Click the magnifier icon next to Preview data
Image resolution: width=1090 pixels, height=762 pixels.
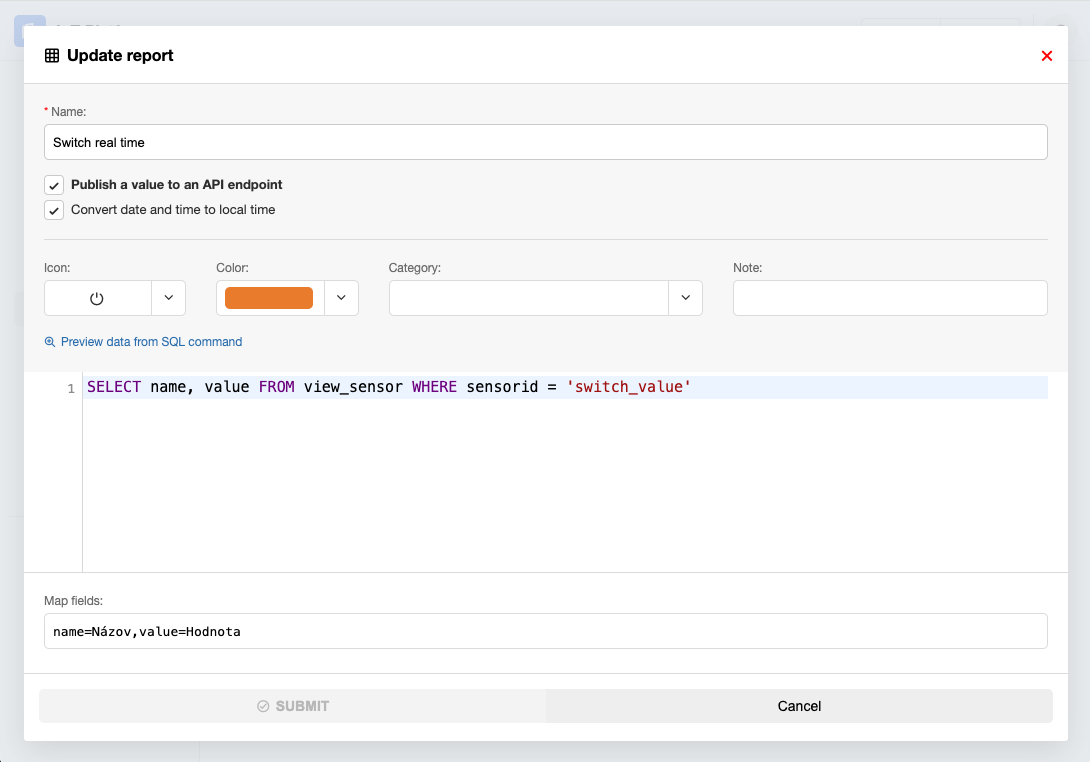(x=50, y=342)
